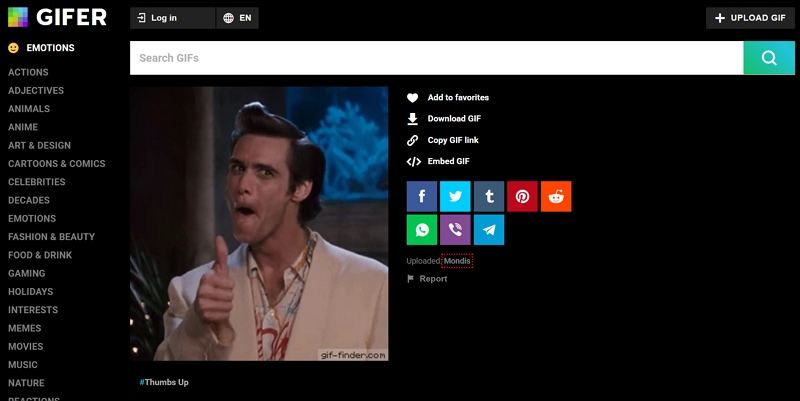Open the Actions category
800x401 pixels.
28,72
